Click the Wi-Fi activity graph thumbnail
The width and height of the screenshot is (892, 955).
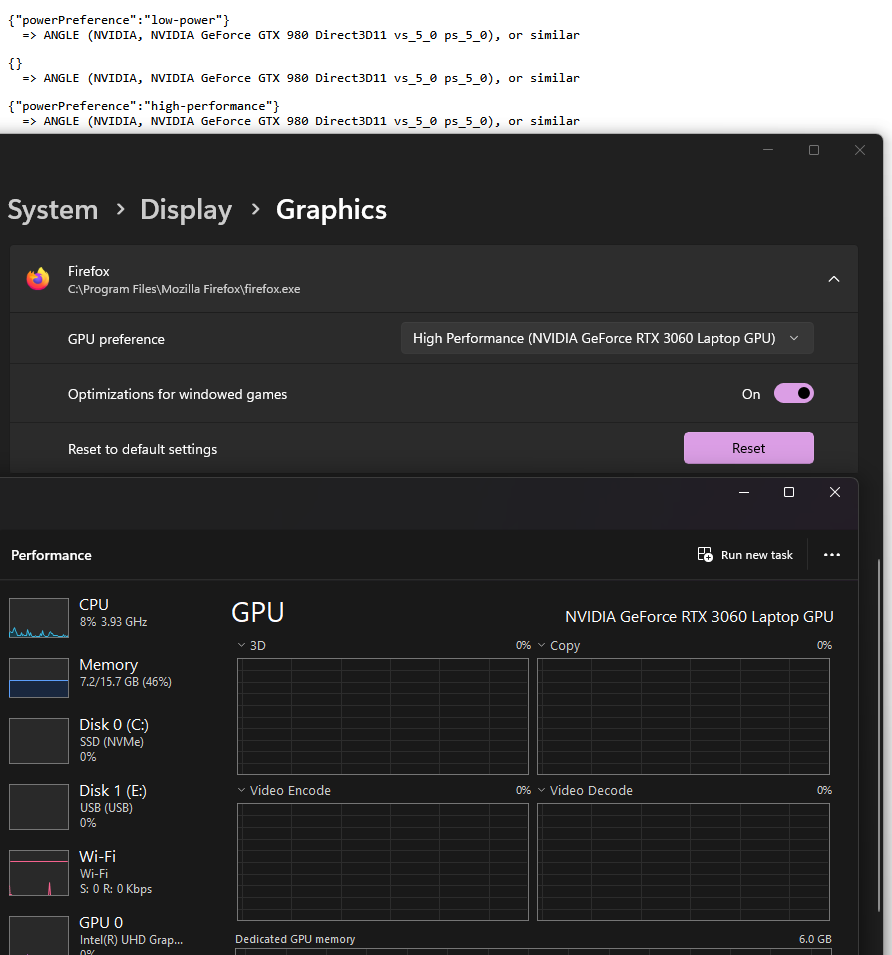[39, 873]
